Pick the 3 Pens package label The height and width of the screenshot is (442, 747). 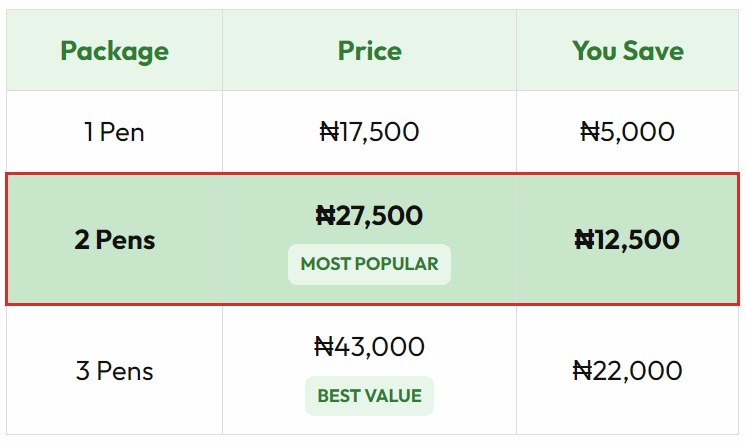[x=114, y=372]
